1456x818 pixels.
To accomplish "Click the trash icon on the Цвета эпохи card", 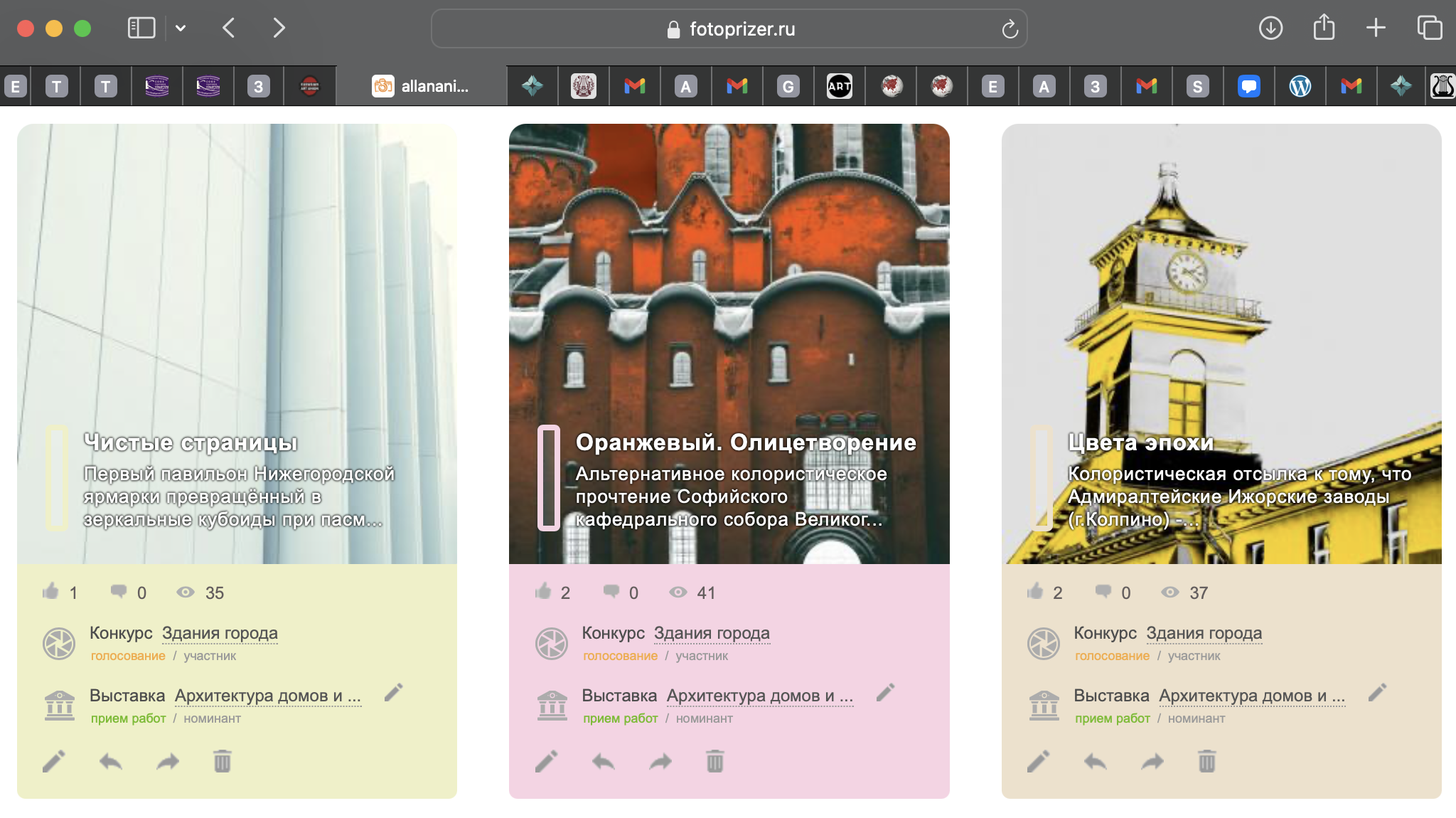I will point(1206,761).
